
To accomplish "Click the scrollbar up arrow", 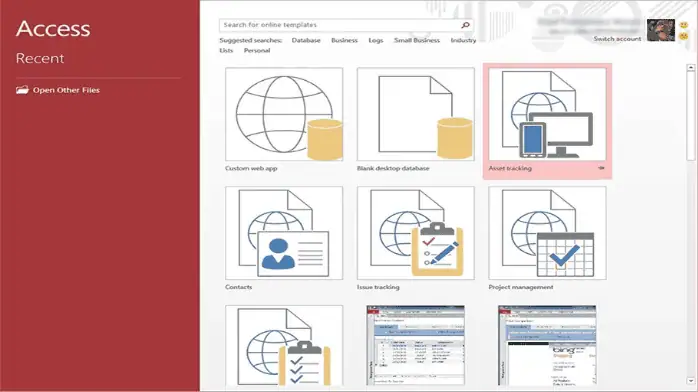I will click(691, 68).
